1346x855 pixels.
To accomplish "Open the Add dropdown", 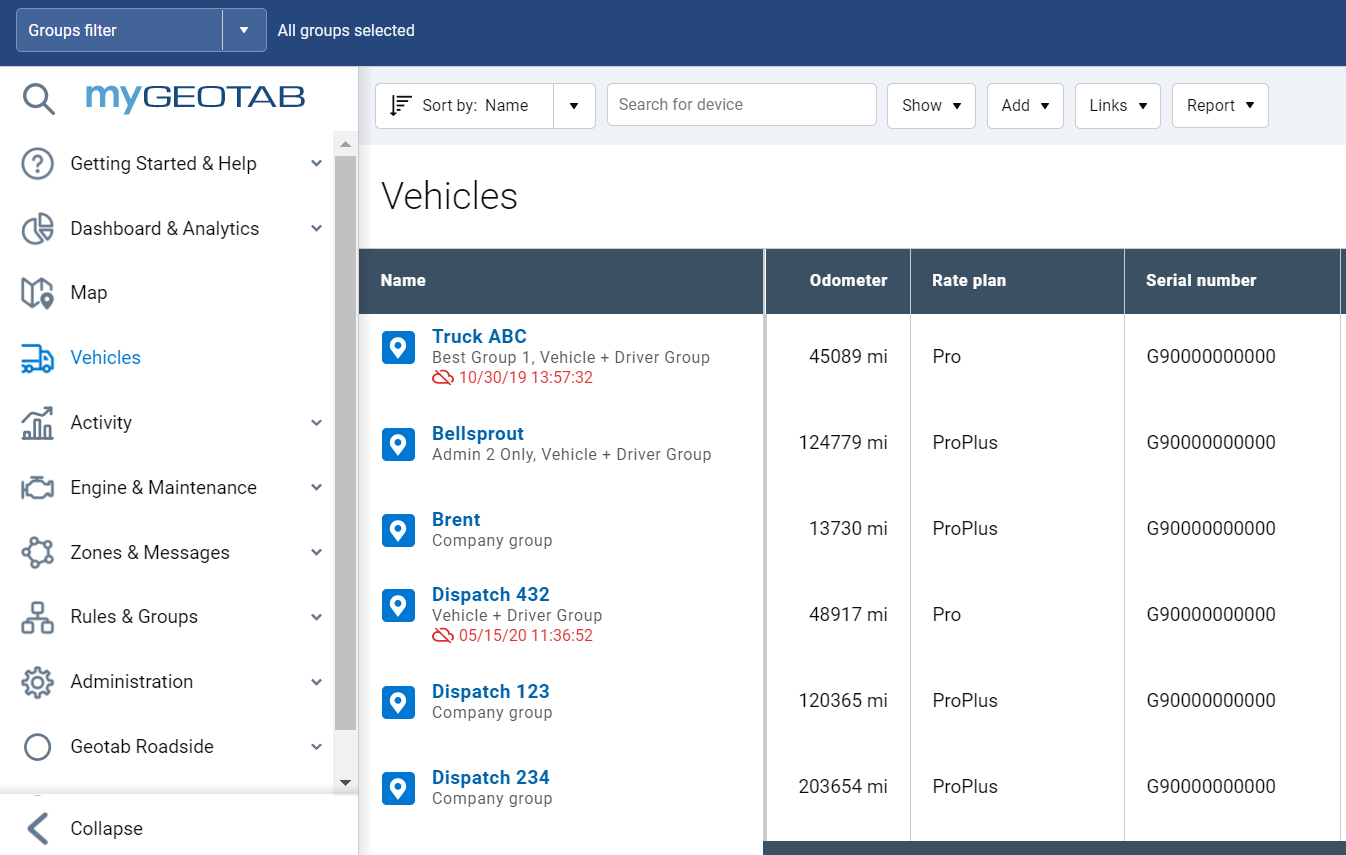I will pos(1025,105).
